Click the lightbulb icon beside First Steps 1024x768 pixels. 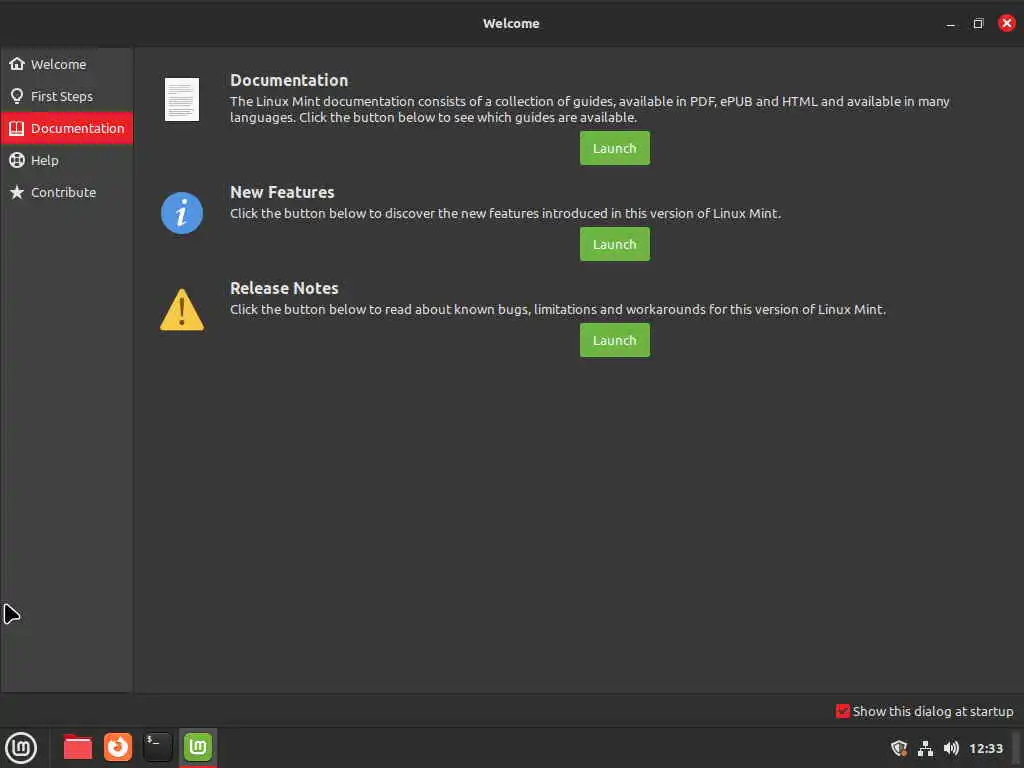pos(17,96)
